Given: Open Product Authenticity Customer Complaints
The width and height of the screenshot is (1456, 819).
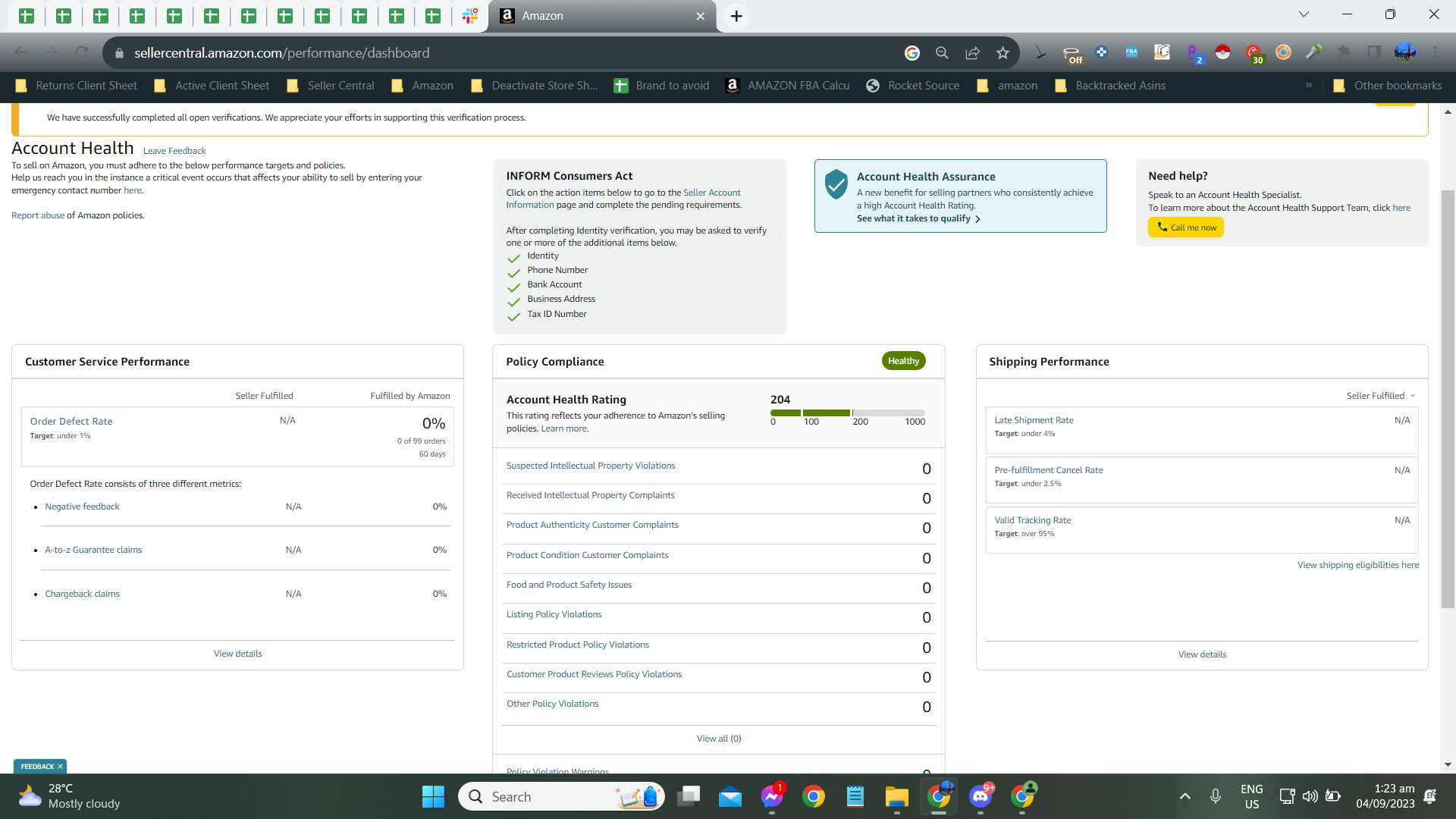Looking at the screenshot, I should [x=592, y=525].
